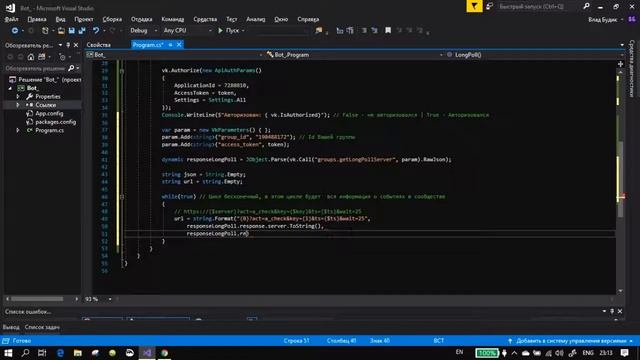
Task: Pin the Solution Explorer panel
Action: pos(68,45)
